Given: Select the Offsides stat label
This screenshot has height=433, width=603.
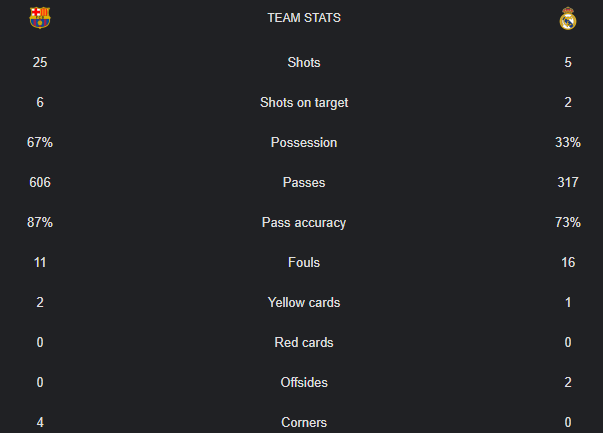Looking at the screenshot, I should click(x=304, y=382).
